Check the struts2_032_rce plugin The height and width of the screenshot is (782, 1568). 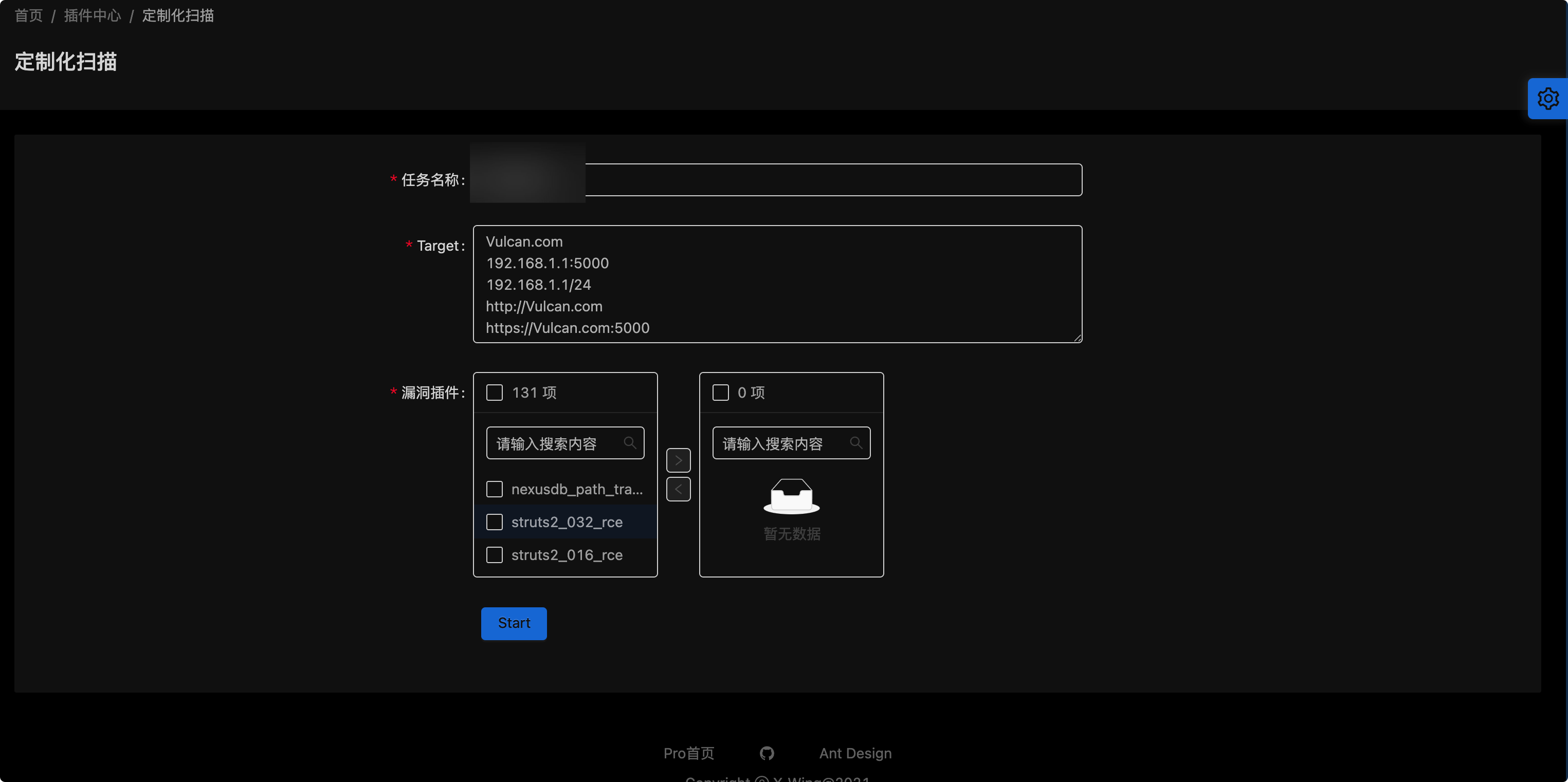[x=494, y=522]
